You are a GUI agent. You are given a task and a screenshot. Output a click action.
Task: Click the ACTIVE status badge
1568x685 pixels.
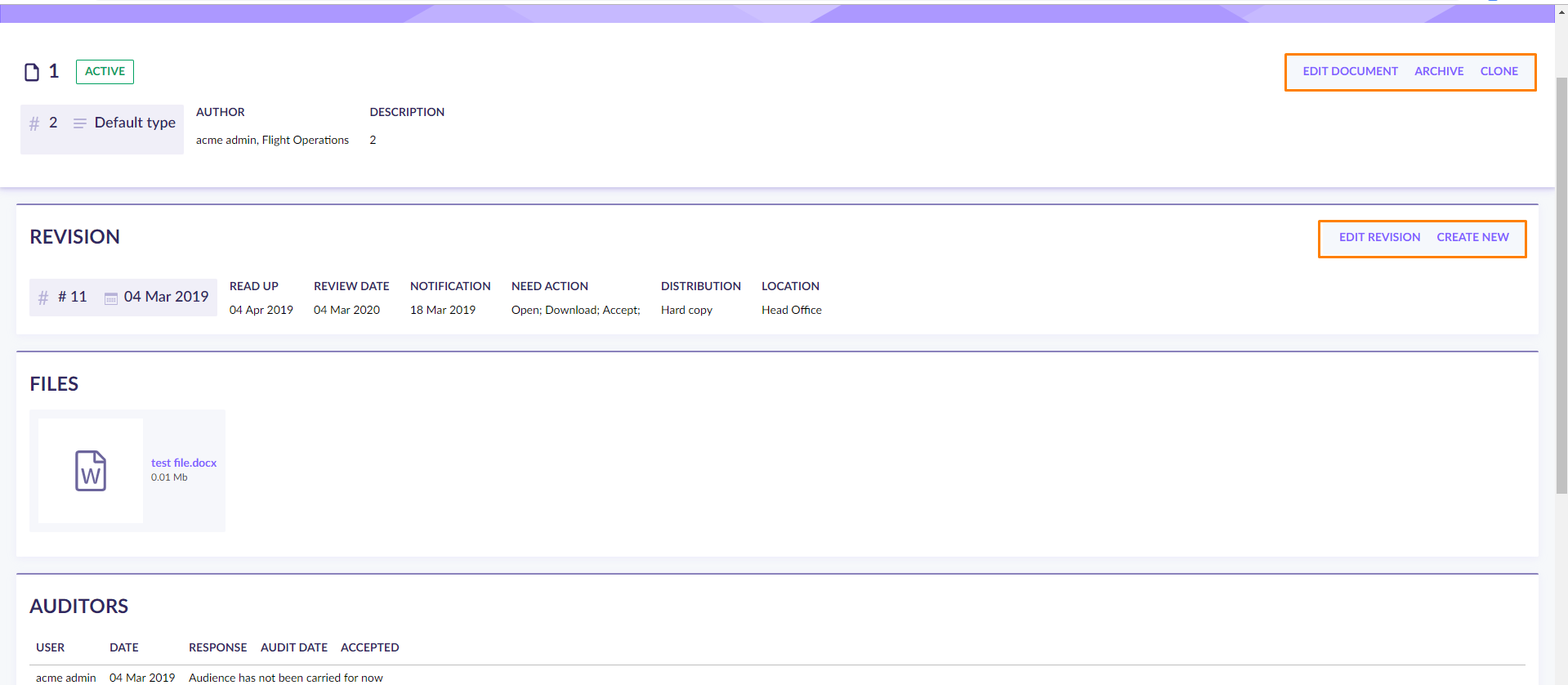tap(105, 72)
